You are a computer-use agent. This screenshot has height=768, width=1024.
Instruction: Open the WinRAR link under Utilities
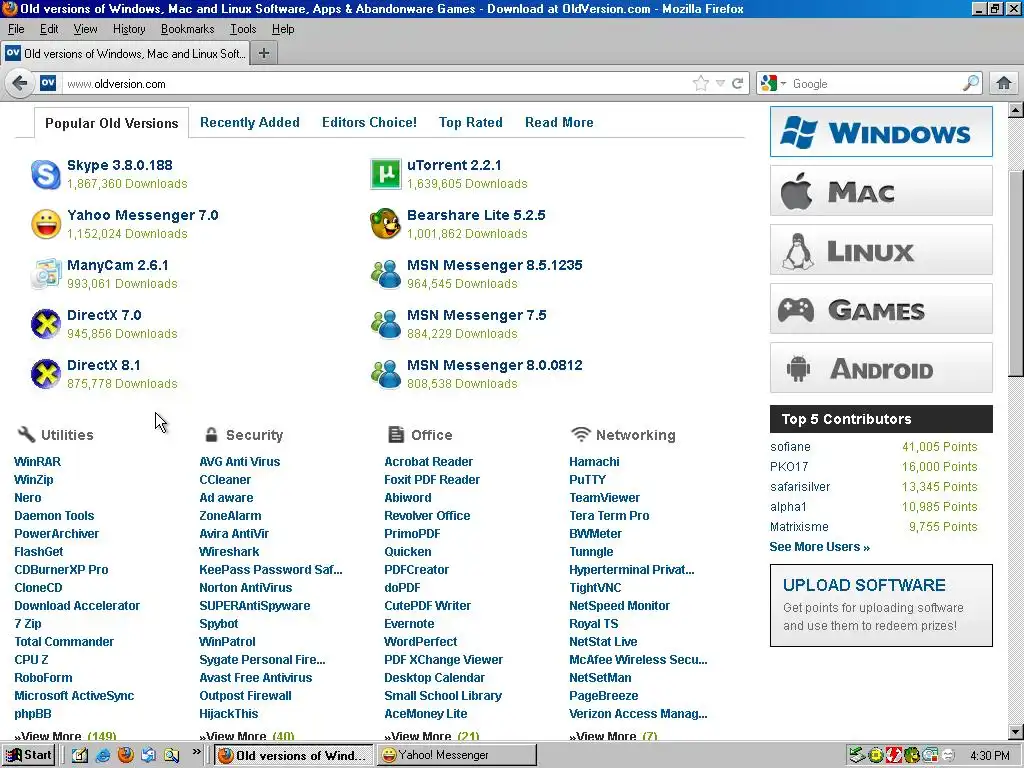37,461
